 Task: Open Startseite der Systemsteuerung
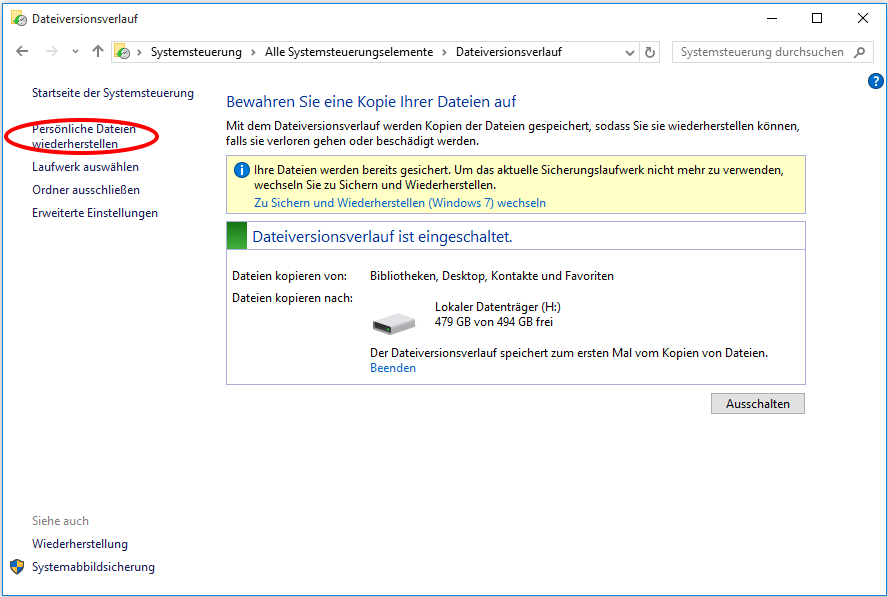pos(113,93)
